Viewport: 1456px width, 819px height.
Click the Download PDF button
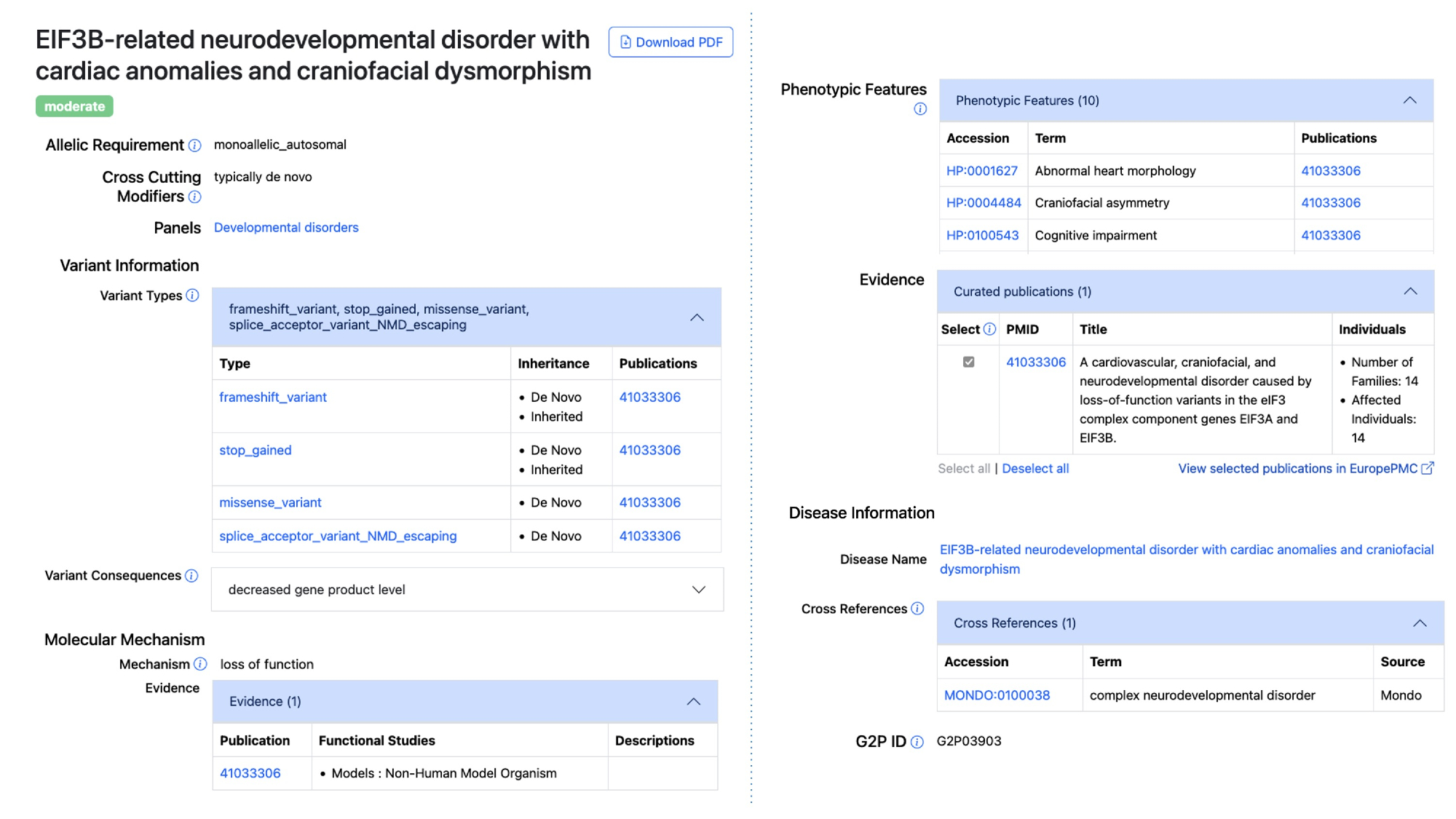[670, 42]
